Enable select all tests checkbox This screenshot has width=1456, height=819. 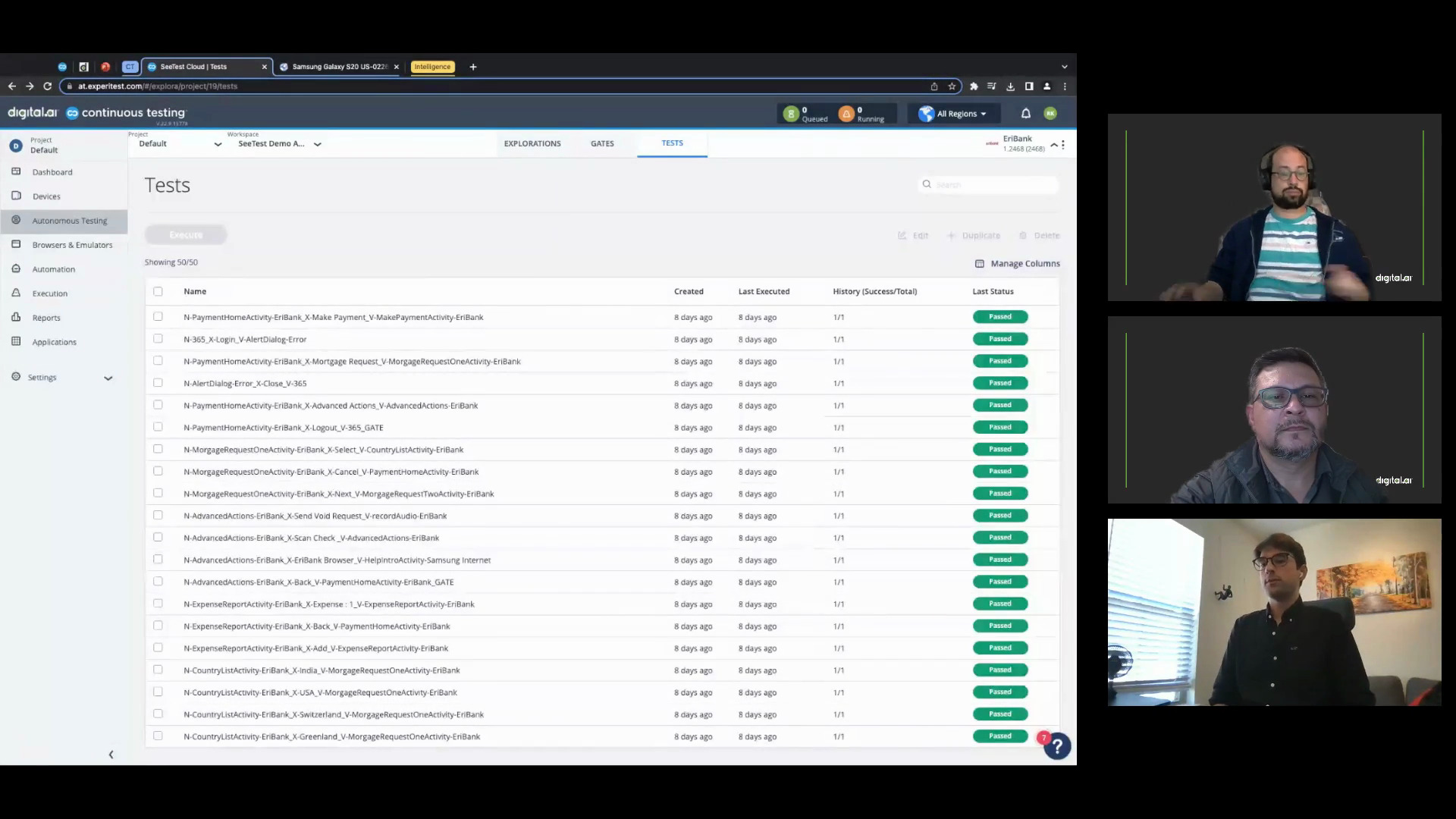[x=158, y=291]
